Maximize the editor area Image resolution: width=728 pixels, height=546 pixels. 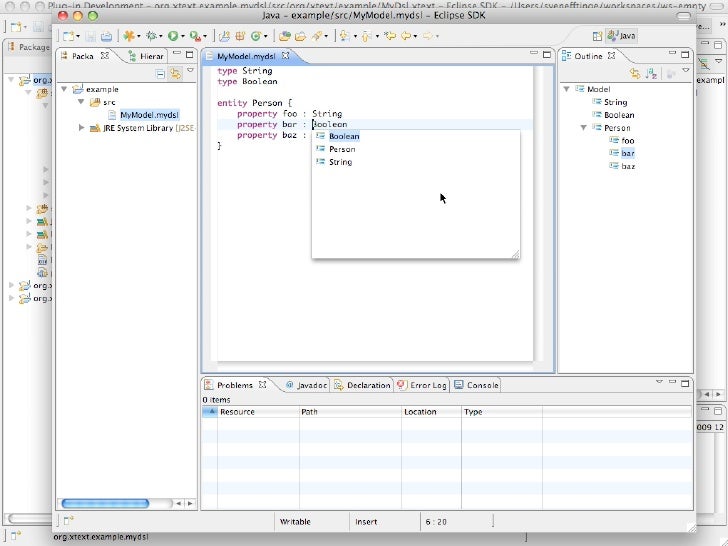[x=547, y=55]
